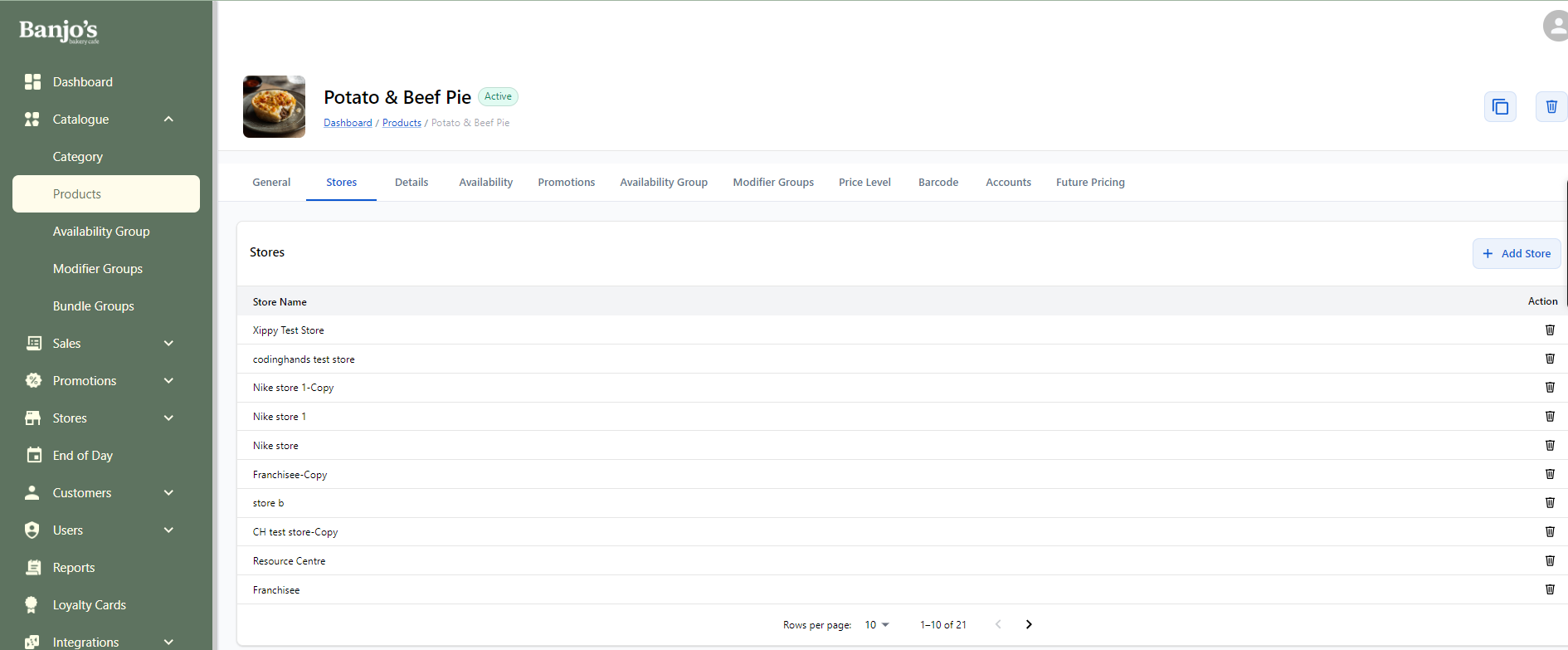Open the Future Pricing tab
Image resolution: width=1568 pixels, height=650 pixels.
click(x=1089, y=183)
